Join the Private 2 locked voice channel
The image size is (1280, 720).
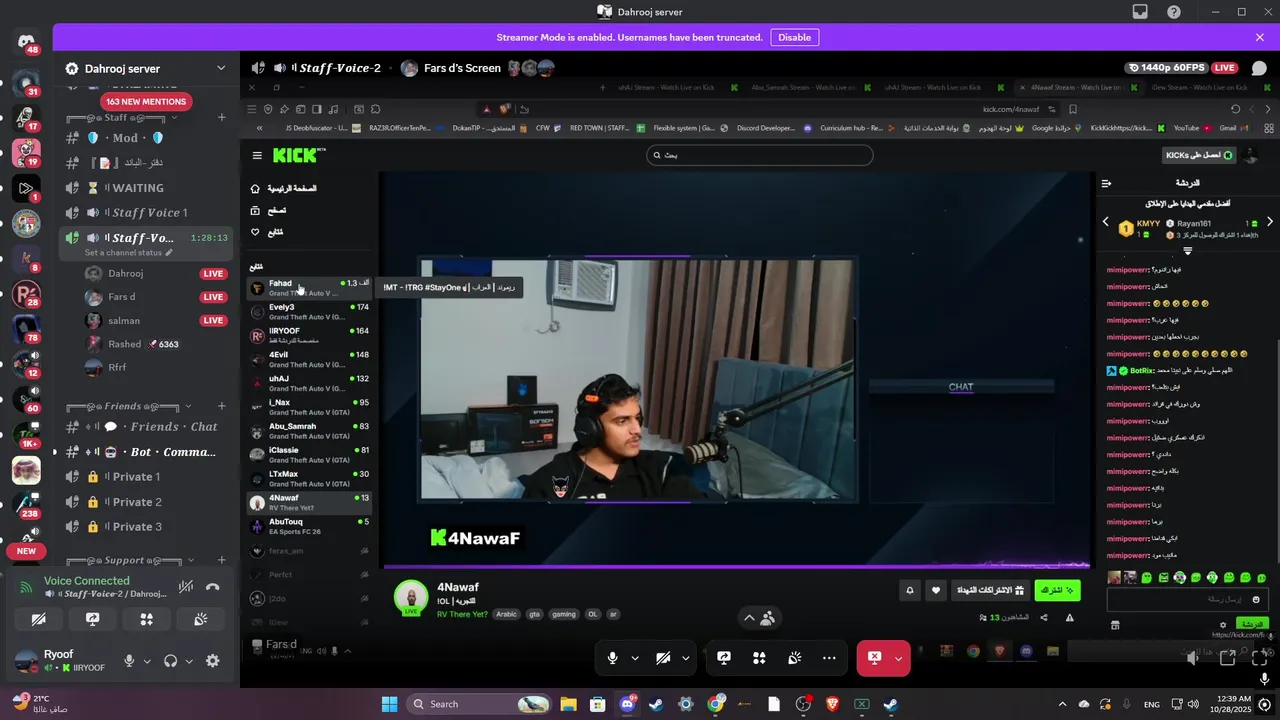click(x=146, y=502)
